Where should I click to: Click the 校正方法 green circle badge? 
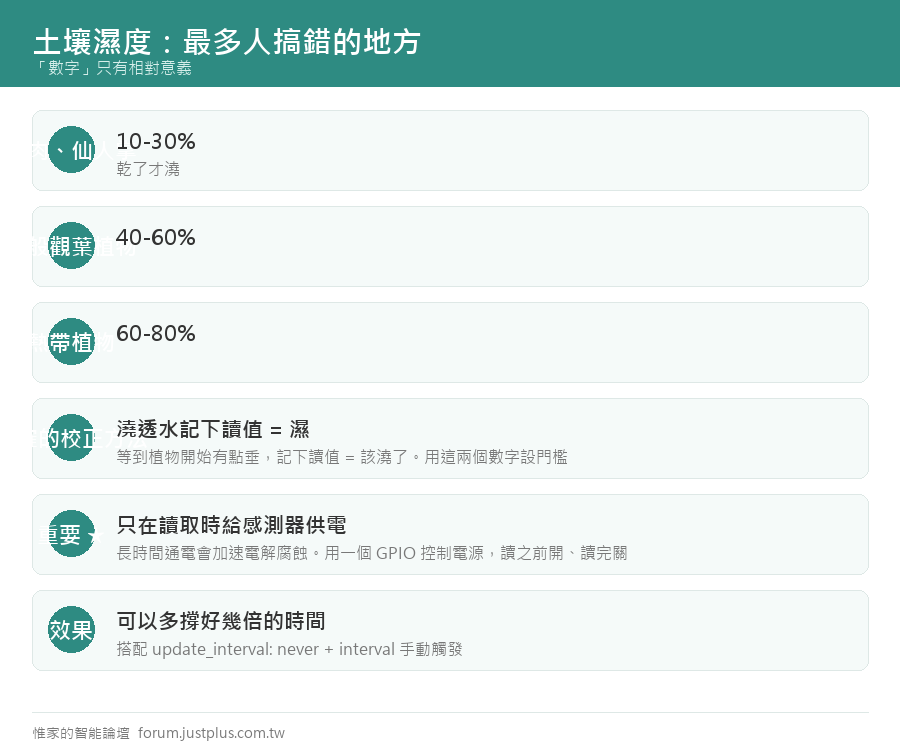(71, 437)
